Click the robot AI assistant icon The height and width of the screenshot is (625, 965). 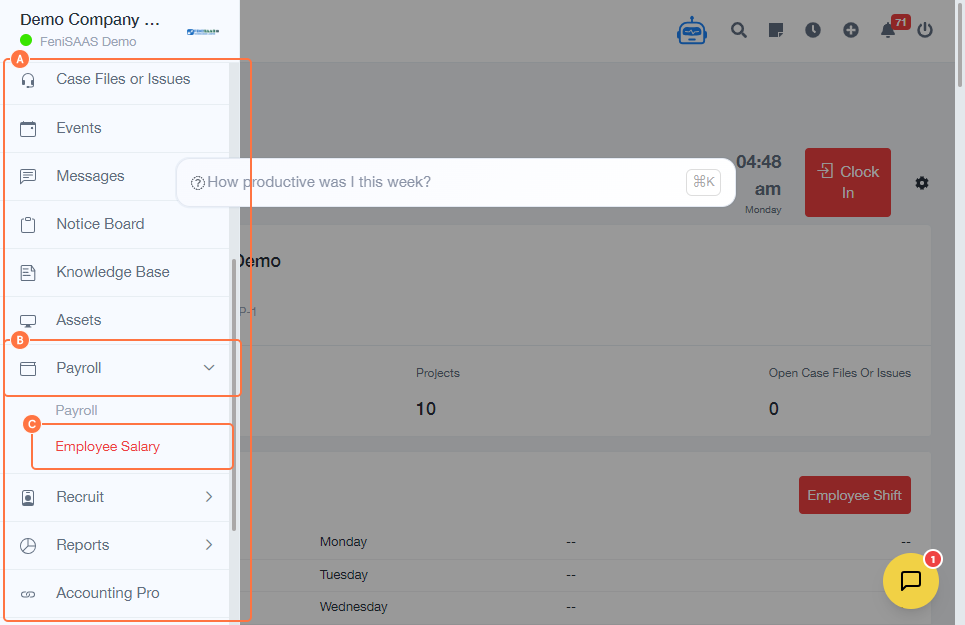[692, 31]
